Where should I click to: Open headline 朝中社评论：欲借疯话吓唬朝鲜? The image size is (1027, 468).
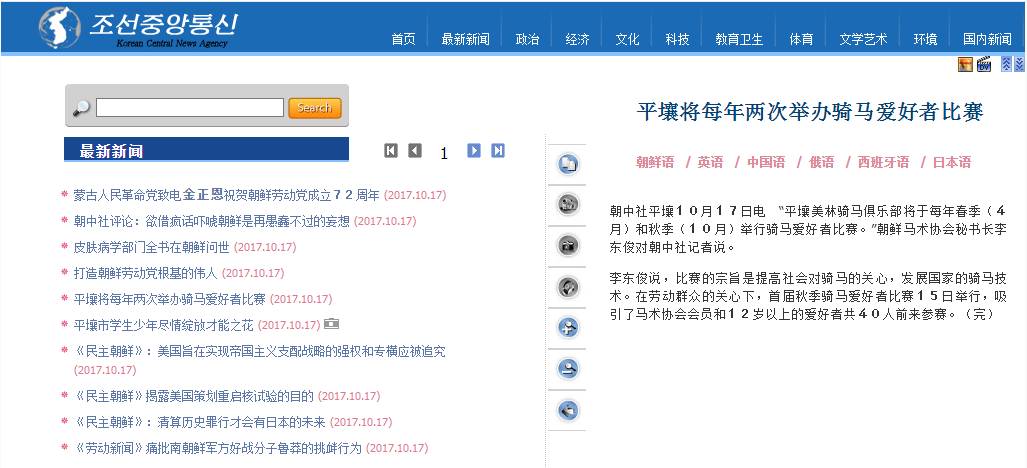212,221
